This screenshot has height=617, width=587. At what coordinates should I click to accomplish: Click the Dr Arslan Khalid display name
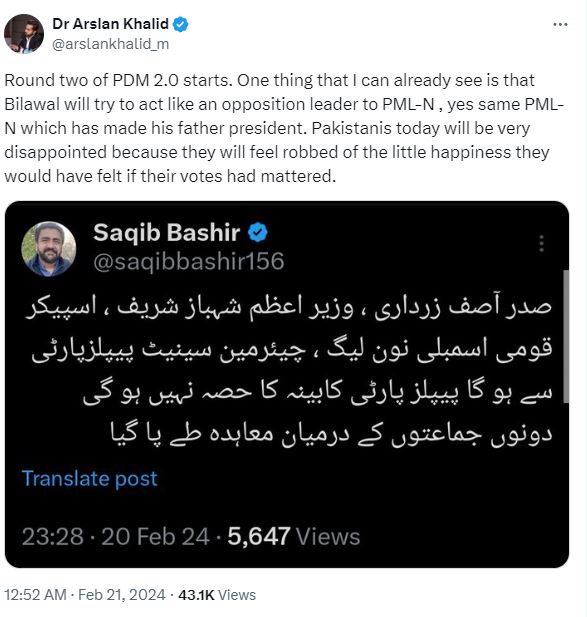(111, 24)
